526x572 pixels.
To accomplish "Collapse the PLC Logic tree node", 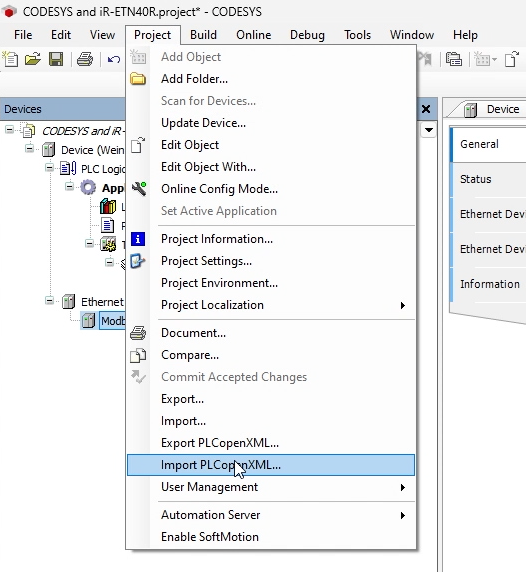I will click(49, 167).
